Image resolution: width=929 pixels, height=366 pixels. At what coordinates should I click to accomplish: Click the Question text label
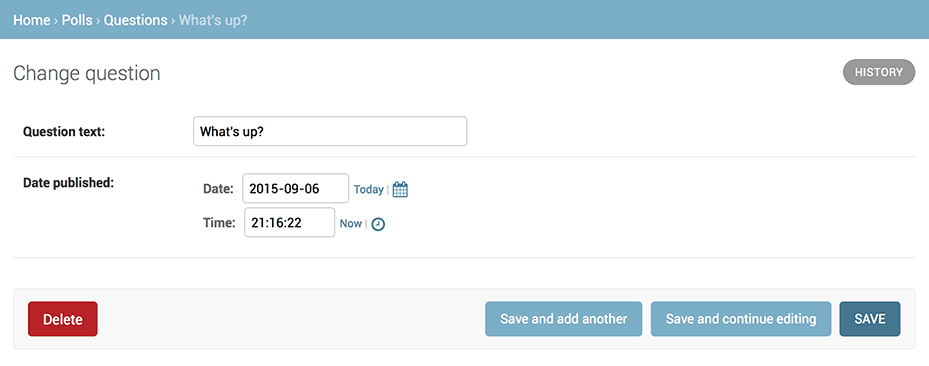pos(64,131)
